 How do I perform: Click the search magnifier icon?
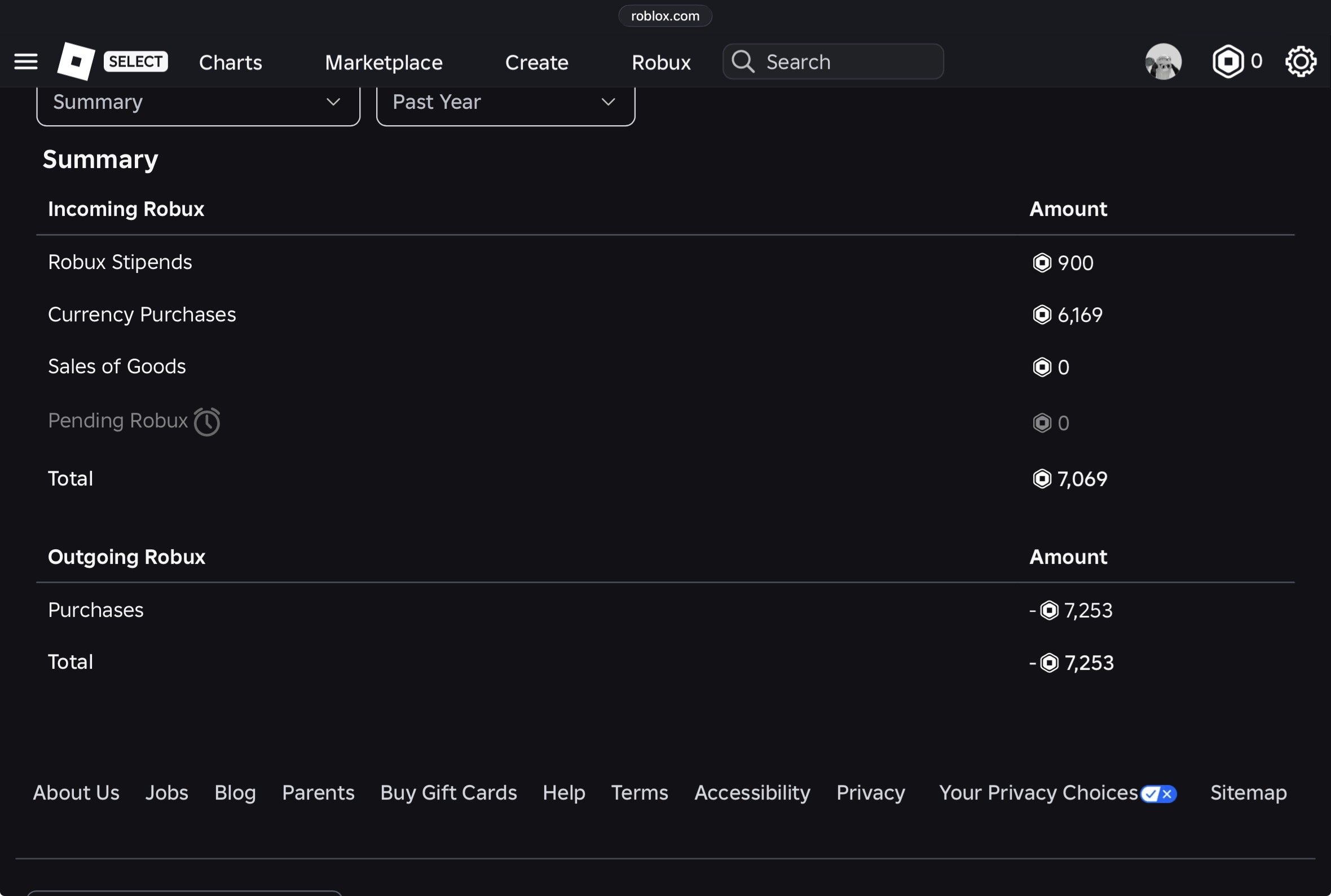pos(743,61)
